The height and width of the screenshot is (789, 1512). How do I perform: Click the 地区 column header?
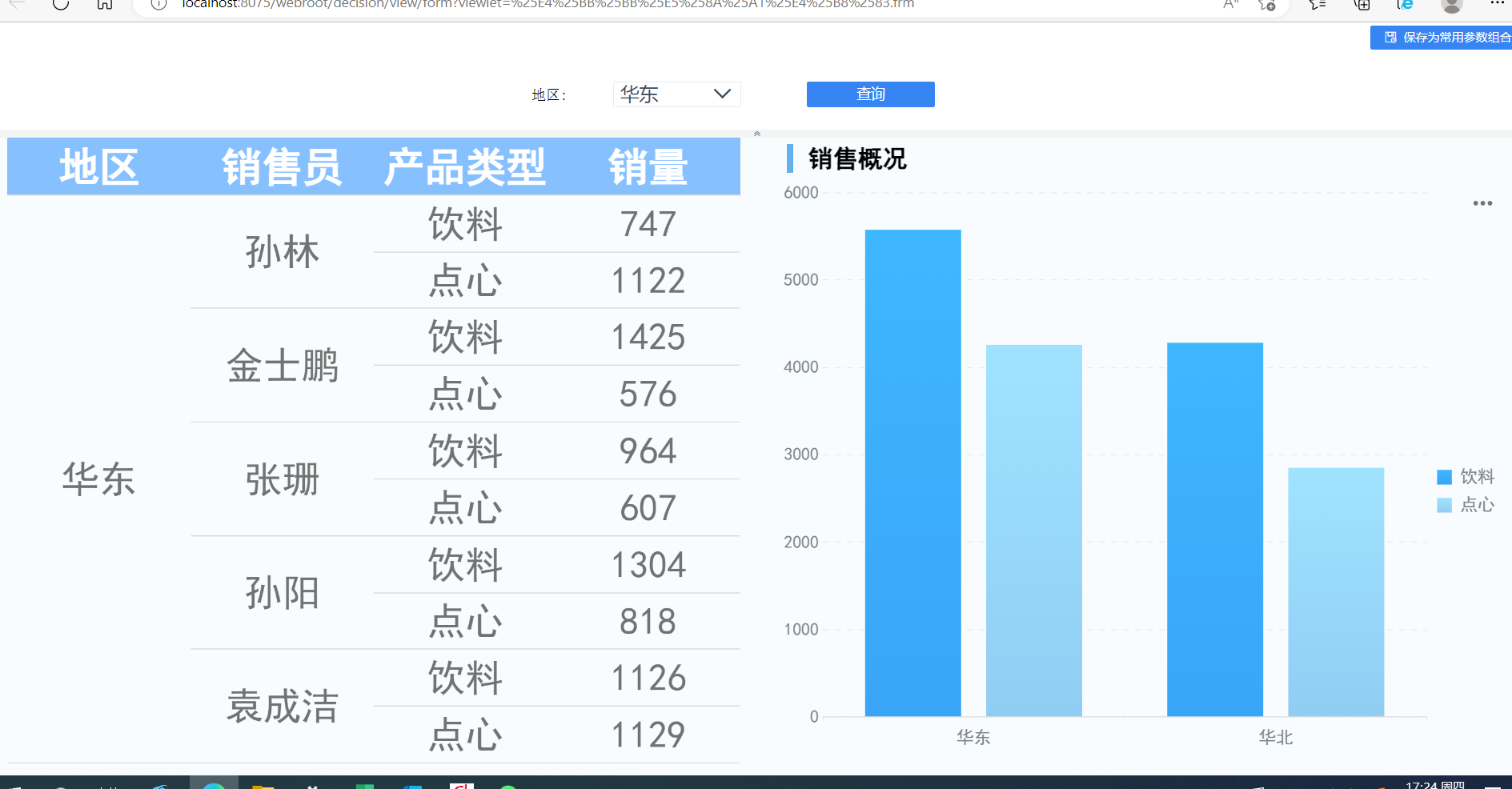[x=99, y=167]
